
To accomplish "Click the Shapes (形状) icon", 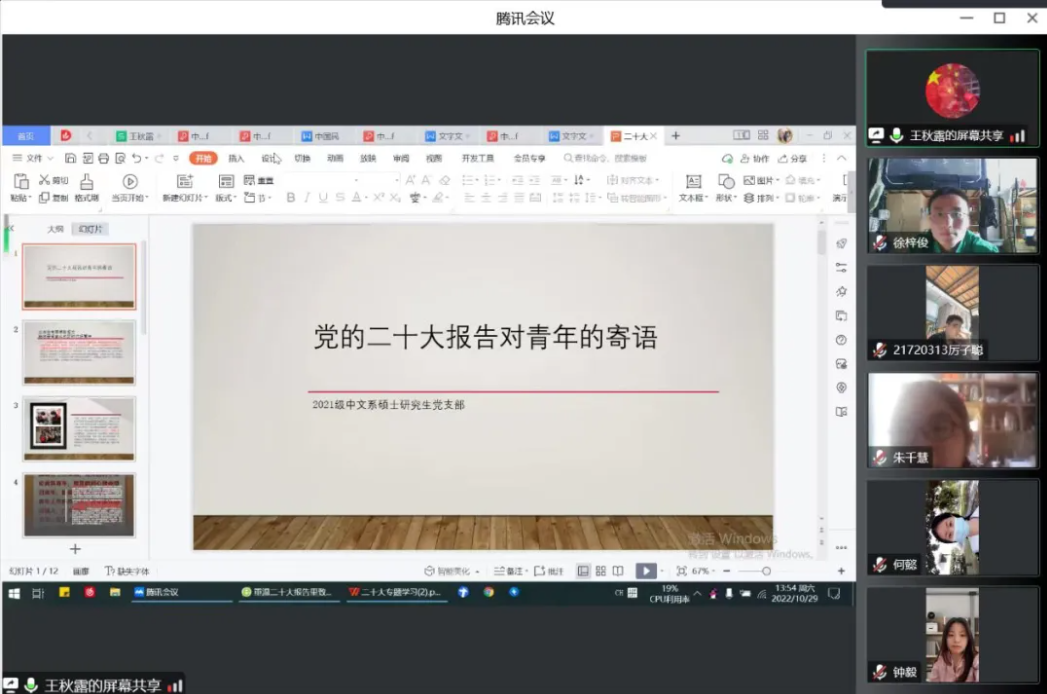I will pyautogui.click(x=726, y=181).
